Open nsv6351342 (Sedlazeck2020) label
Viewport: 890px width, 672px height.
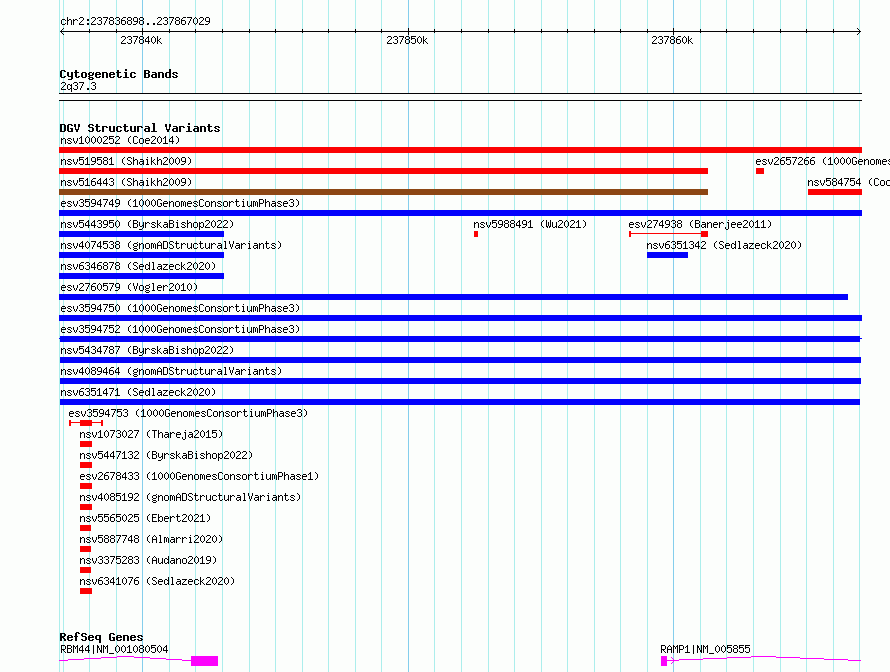pos(724,245)
